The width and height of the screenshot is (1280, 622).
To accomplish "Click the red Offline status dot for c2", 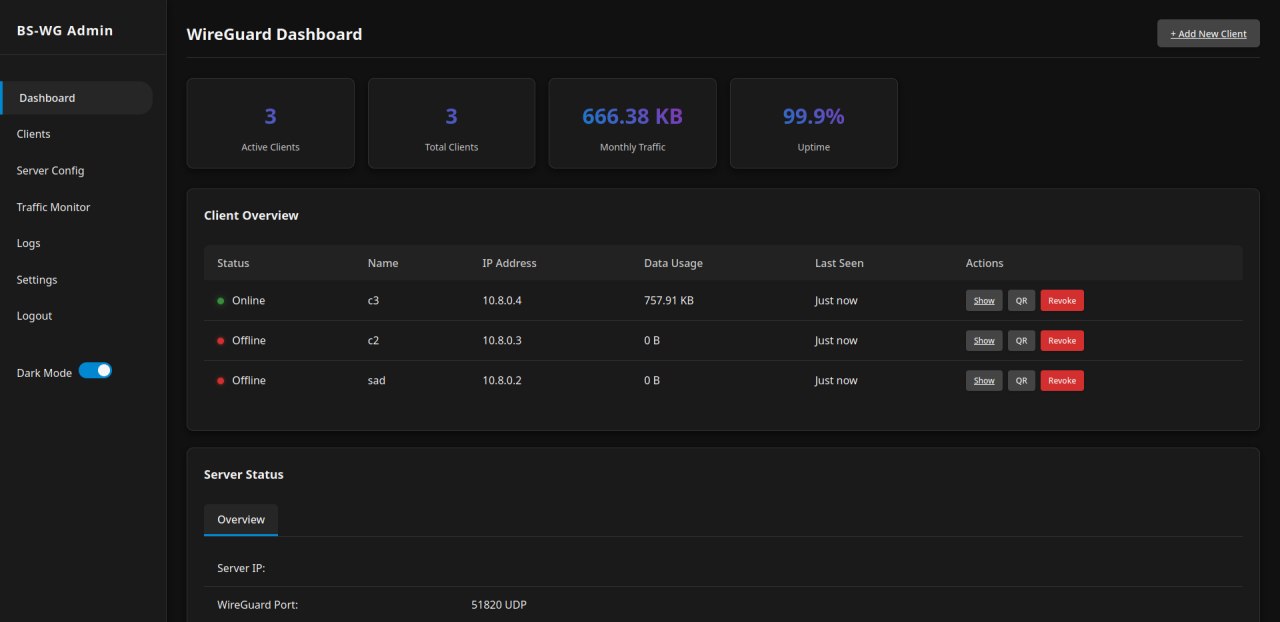I will tap(220, 341).
